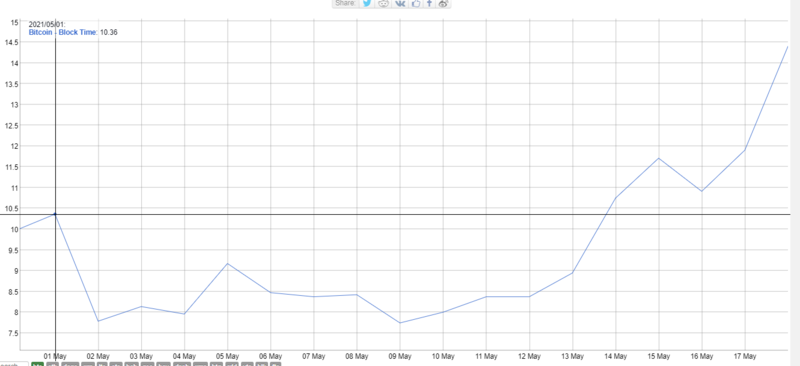The width and height of the screenshot is (800, 366).
Task: Click the '03 May' x-axis label
Action: [x=141, y=356]
